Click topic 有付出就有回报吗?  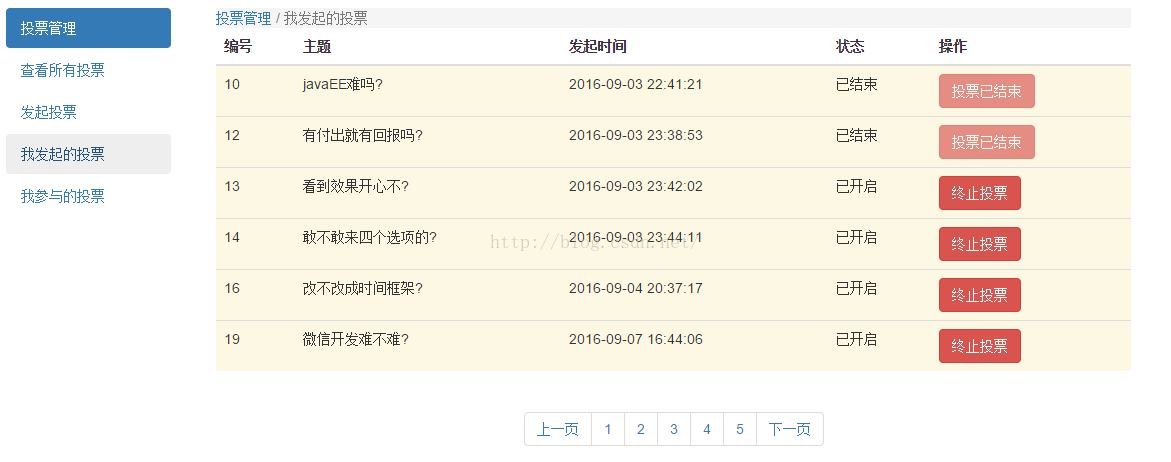point(363,135)
